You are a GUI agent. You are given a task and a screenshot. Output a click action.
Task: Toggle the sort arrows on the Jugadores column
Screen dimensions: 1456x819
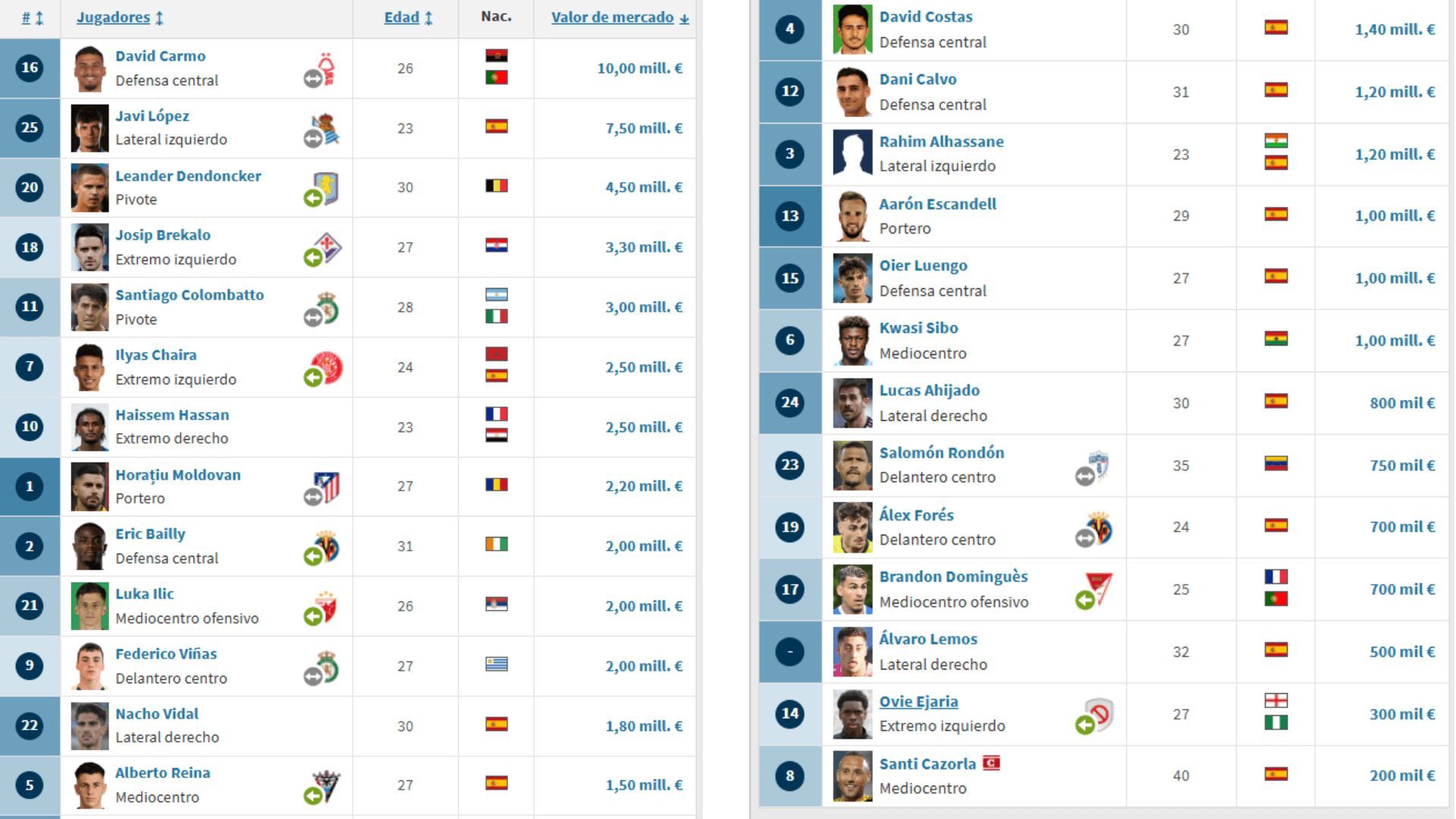(x=160, y=18)
